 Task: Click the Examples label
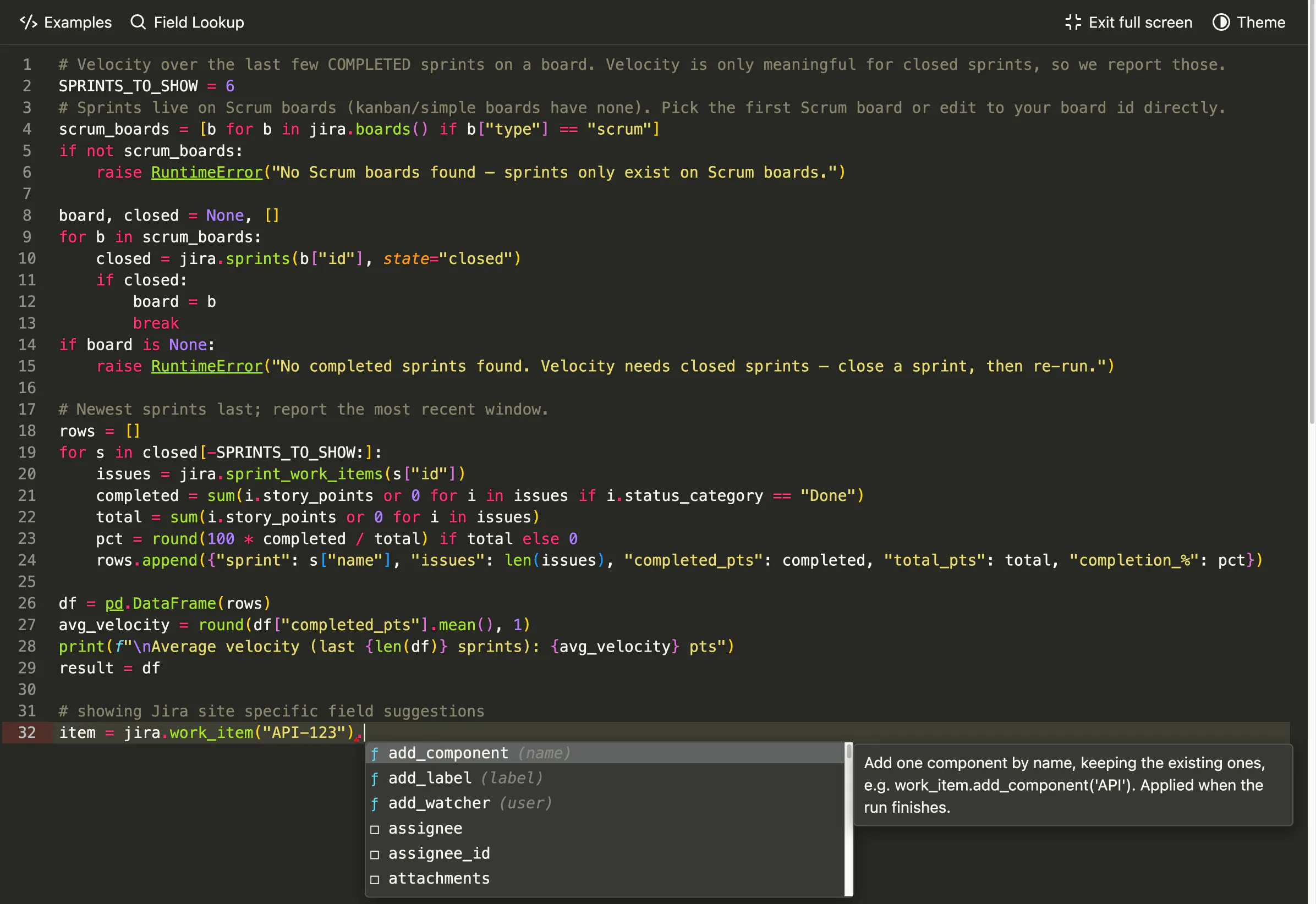[78, 23]
